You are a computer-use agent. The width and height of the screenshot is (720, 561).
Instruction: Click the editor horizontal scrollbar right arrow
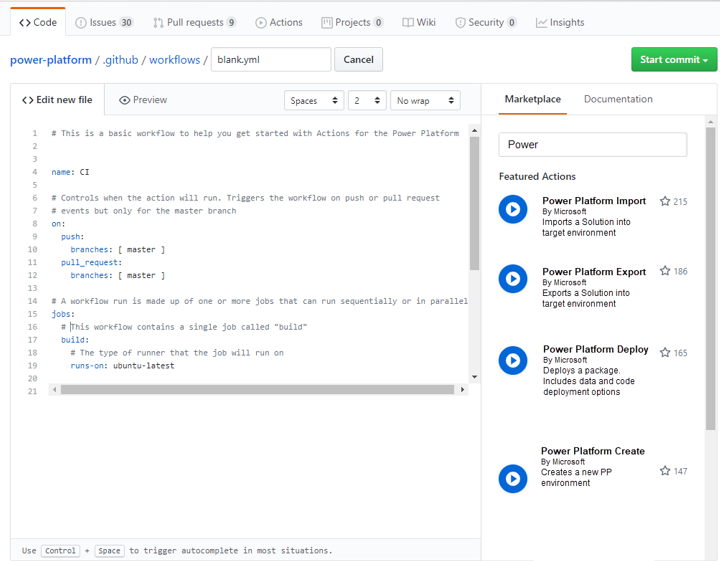click(462, 390)
